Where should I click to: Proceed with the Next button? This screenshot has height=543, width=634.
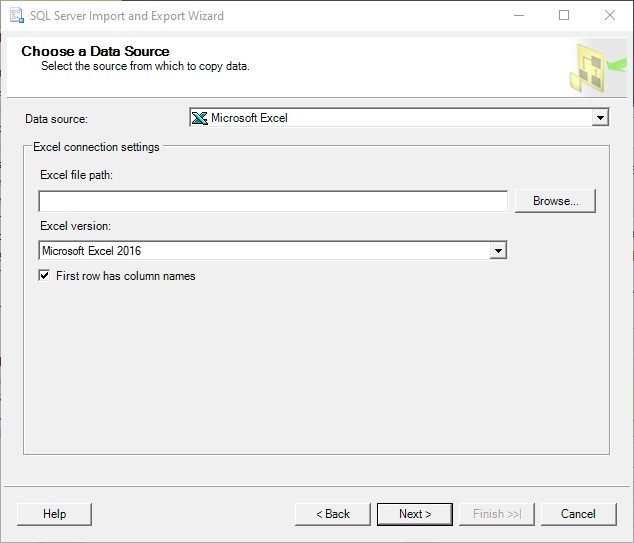[x=415, y=514]
